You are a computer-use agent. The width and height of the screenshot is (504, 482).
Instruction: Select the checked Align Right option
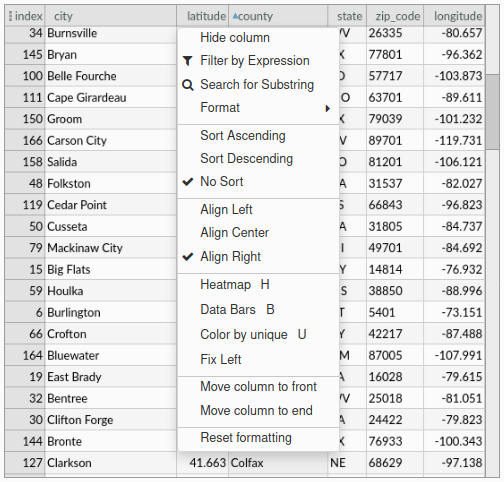click(x=258, y=257)
